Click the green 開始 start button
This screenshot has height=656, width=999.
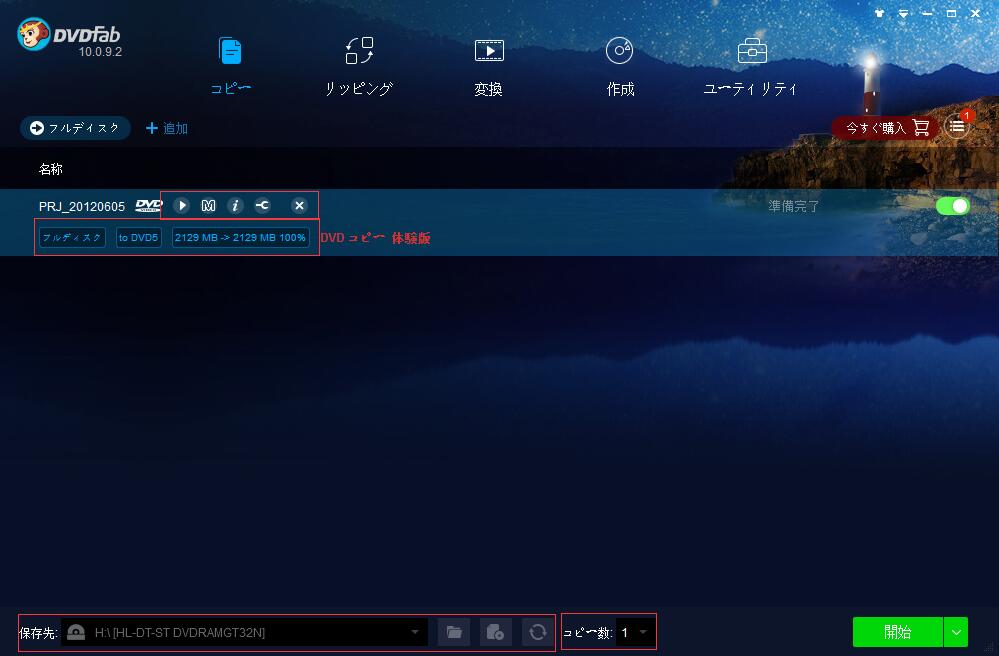click(x=898, y=632)
